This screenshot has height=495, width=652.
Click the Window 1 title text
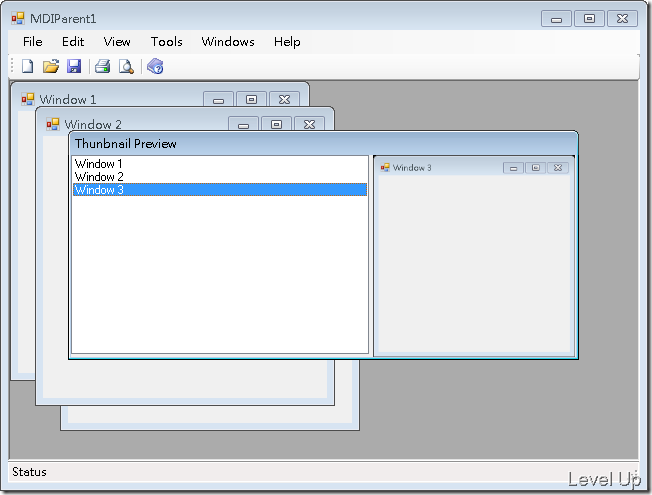pyautogui.click(x=68, y=99)
